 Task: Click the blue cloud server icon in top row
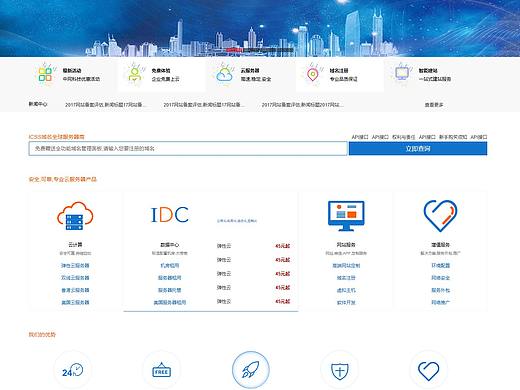(224, 74)
